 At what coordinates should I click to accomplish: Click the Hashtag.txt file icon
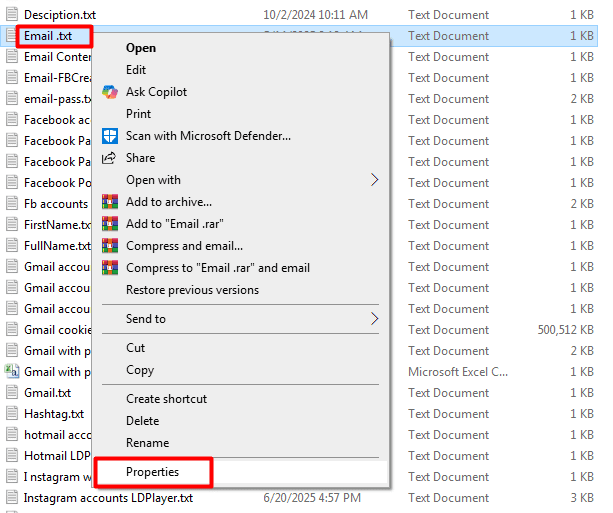(x=12, y=413)
